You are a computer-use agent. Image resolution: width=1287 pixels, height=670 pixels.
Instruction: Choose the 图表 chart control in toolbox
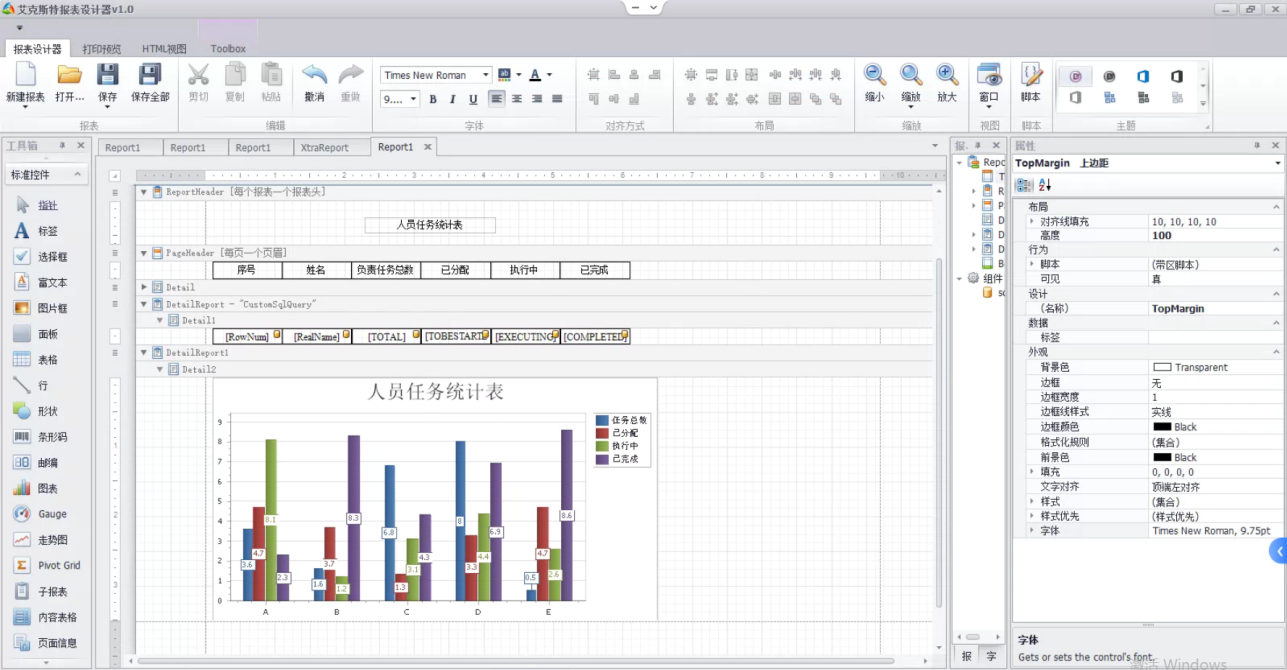tap(22, 489)
